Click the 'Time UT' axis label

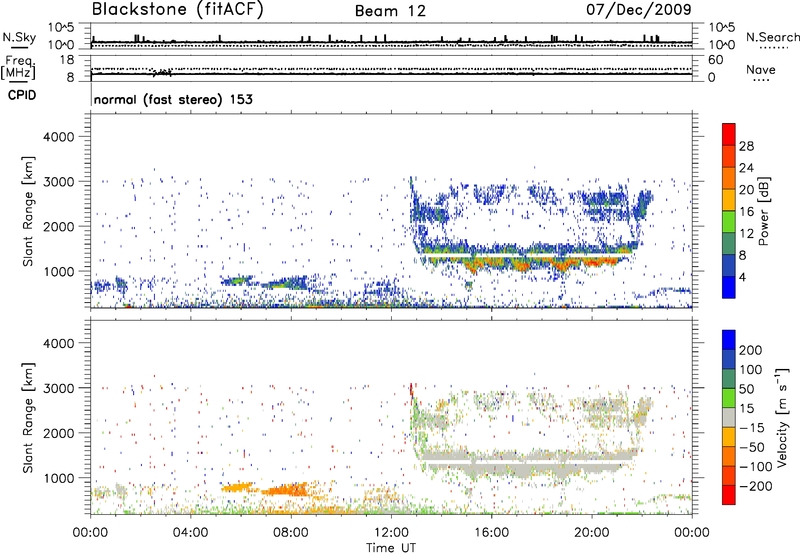(x=391, y=548)
